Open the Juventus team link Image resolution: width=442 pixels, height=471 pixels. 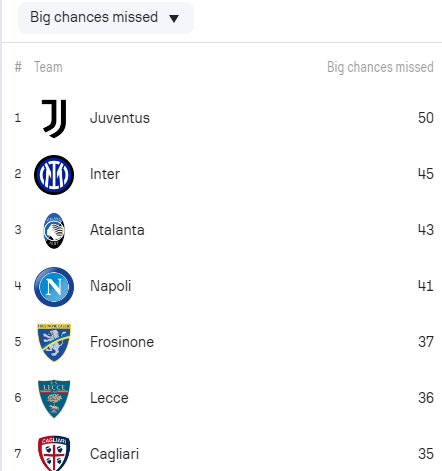120,118
